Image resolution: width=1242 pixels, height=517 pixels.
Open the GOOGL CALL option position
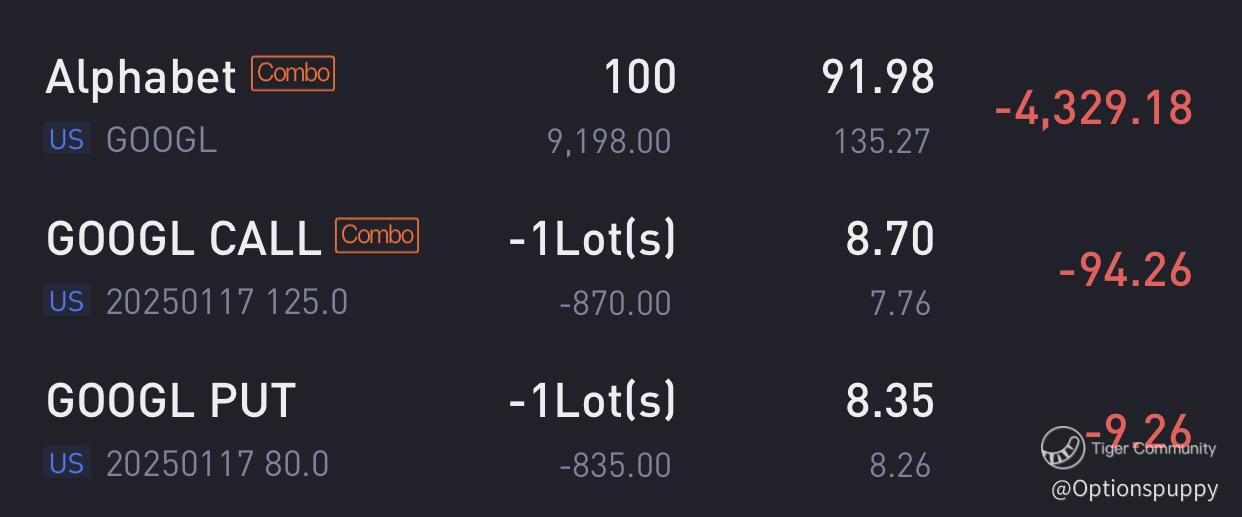[183, 239]
